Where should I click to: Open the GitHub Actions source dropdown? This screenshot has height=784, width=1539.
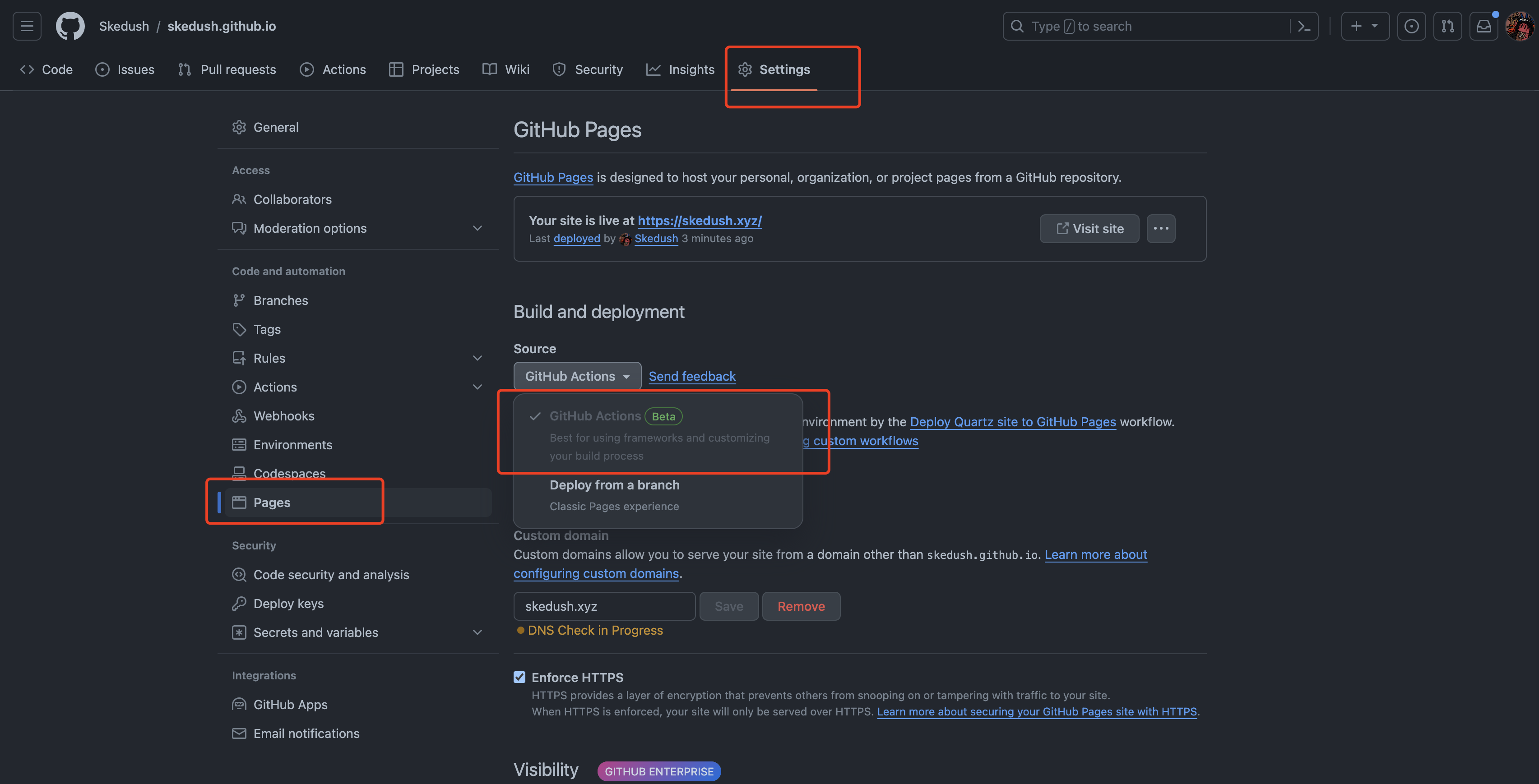coord(576,376)
